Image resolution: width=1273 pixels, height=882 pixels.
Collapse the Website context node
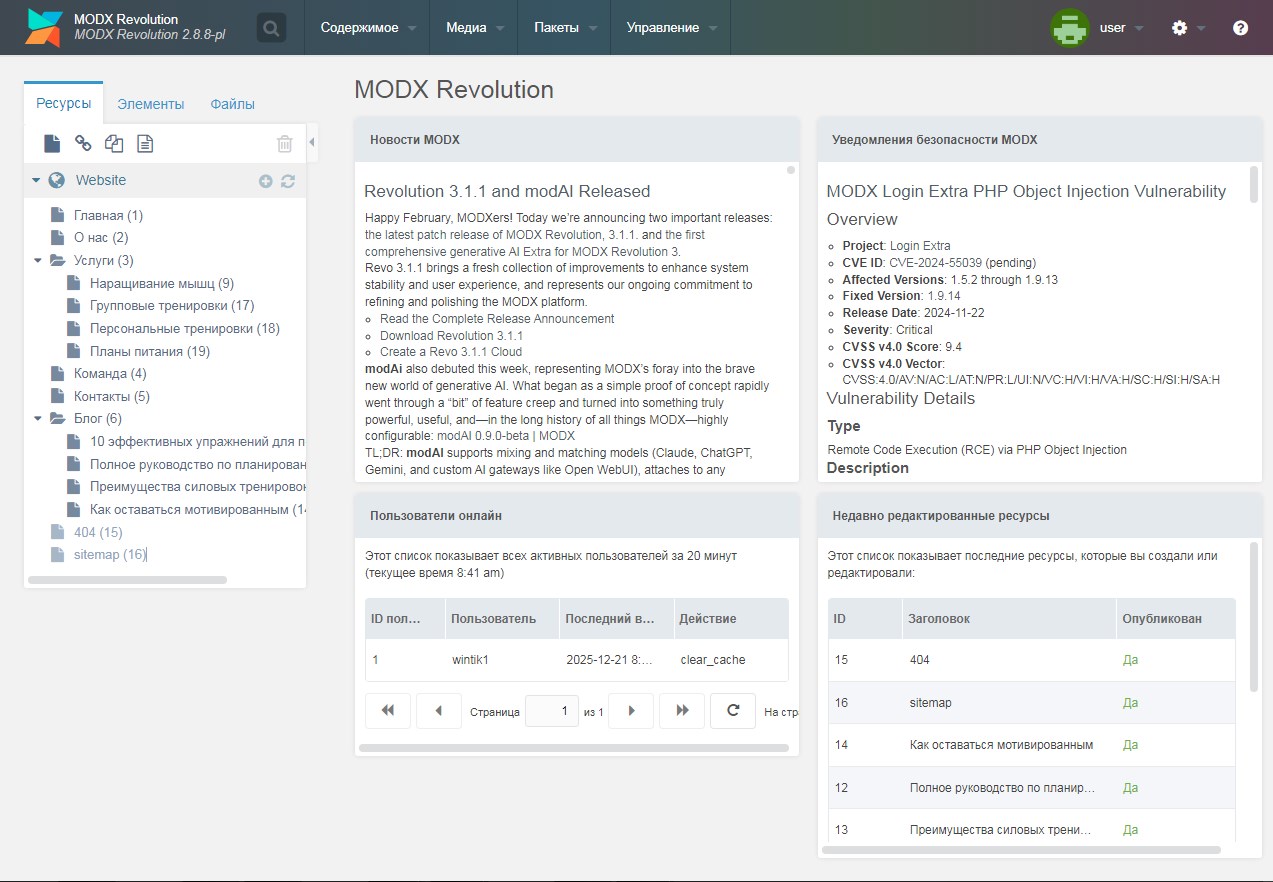coord(36,181)
